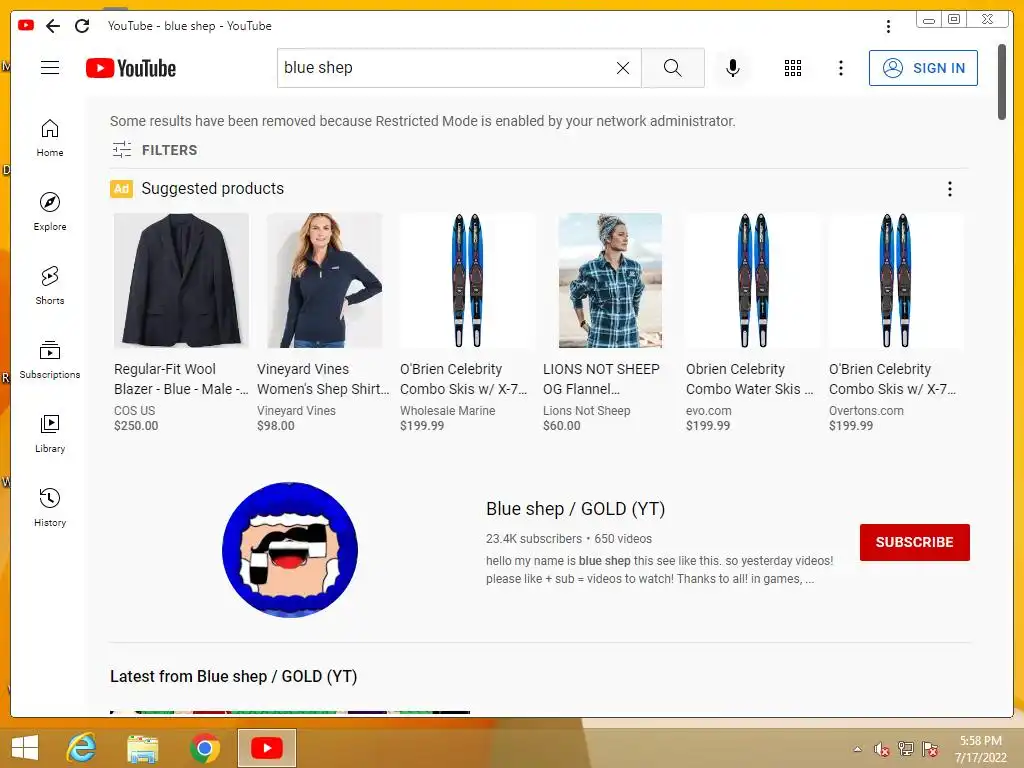
Task: Click LIONS NOT SHEEP OG Flannel title
Action: 601,379
